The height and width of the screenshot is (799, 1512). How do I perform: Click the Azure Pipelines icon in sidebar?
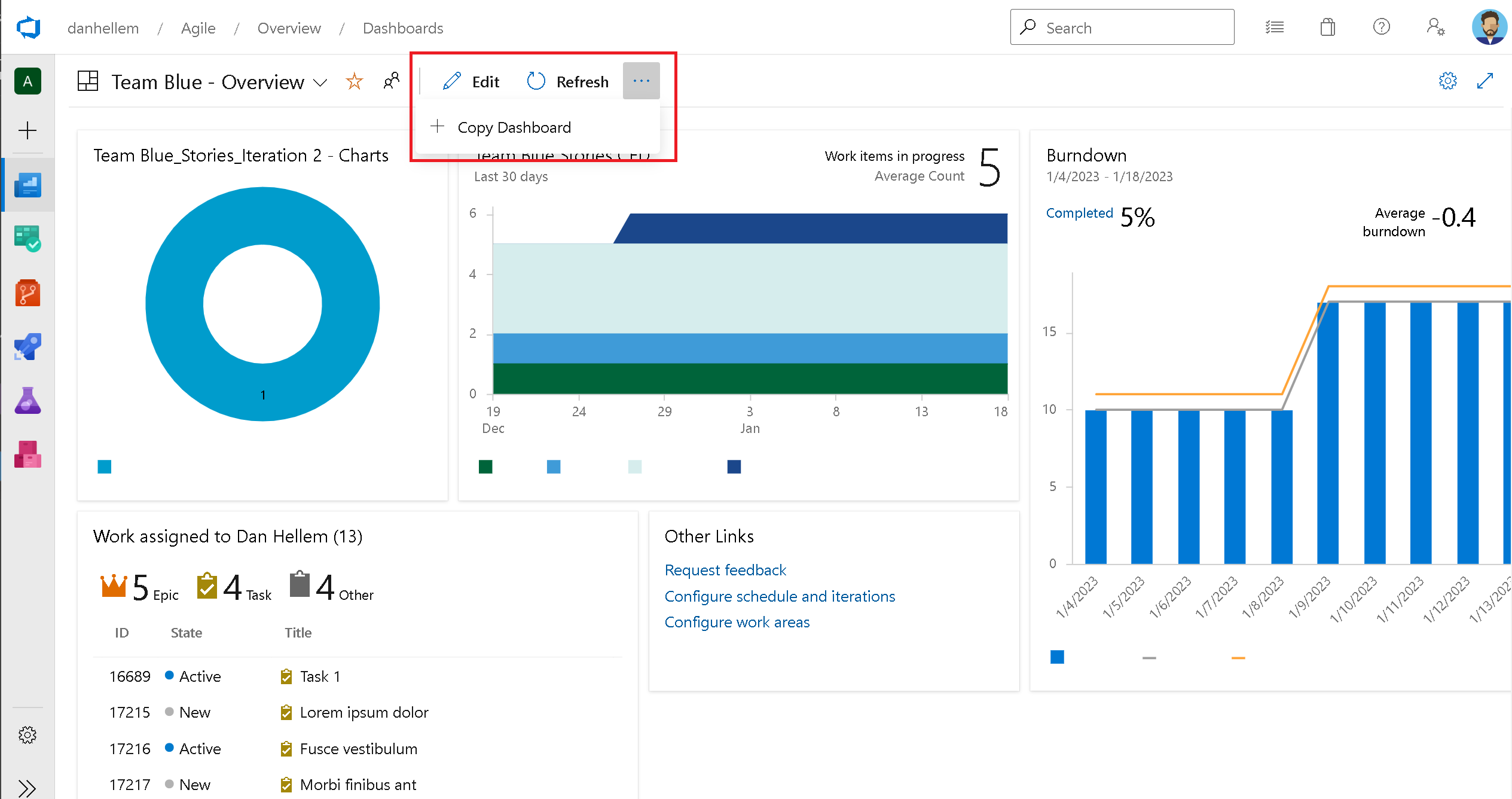tap(27, 349)
